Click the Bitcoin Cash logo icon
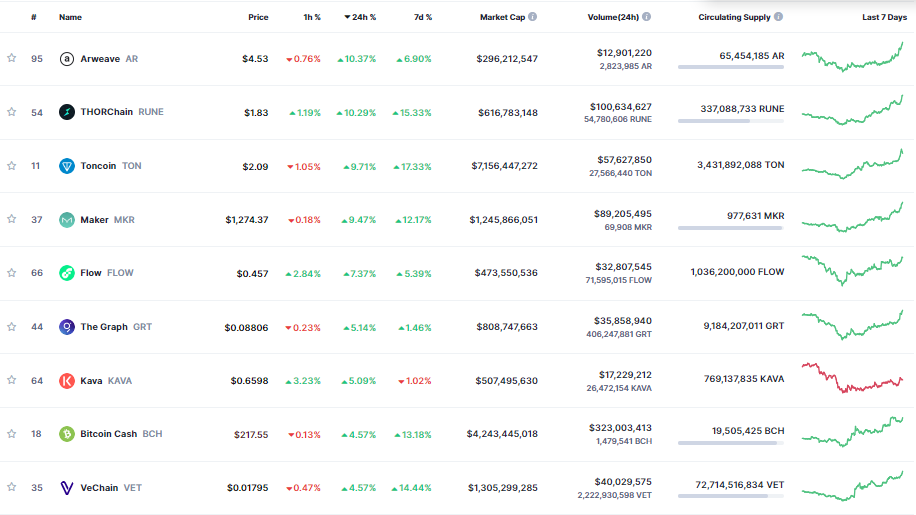Screen dimensions: 916x515 tap(67, 434)
